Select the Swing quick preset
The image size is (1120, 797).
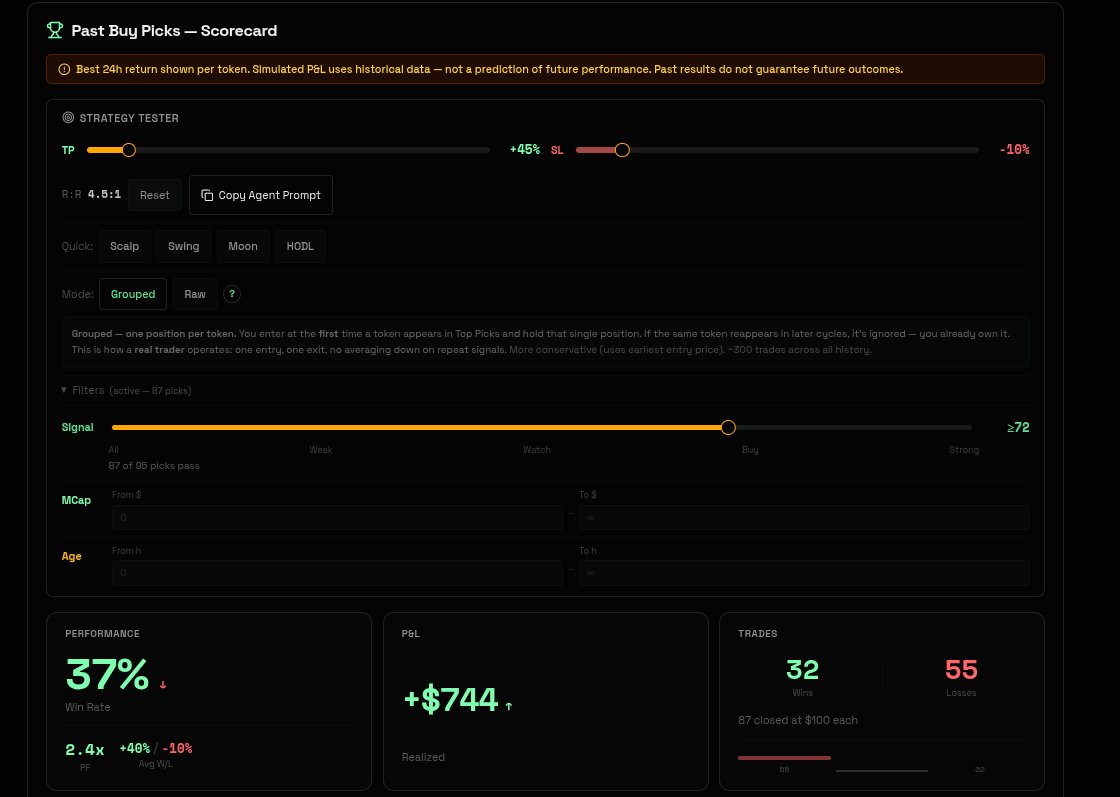pyautogui.click(x=184, y=246)
